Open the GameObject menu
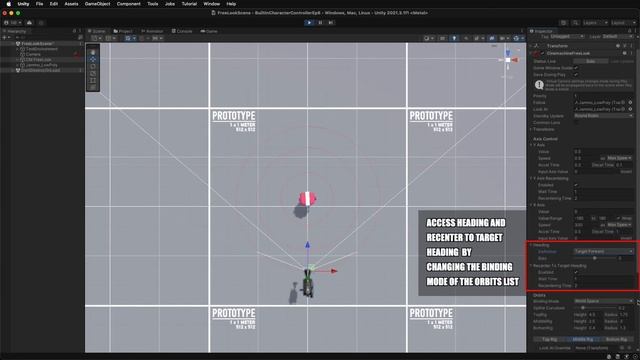The width and height of the screenshot is (640, 360). tap(97, 4)
